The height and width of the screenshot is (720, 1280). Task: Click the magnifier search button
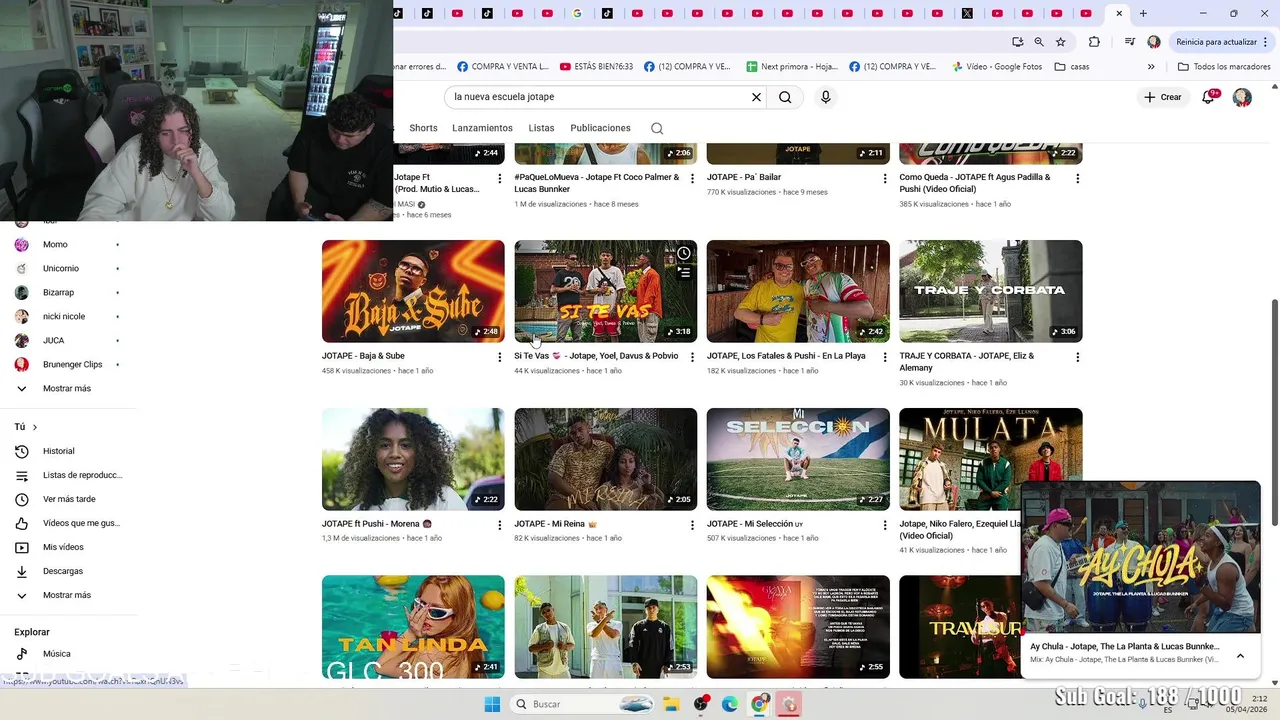pyautogui.click(x=785, y=97)
